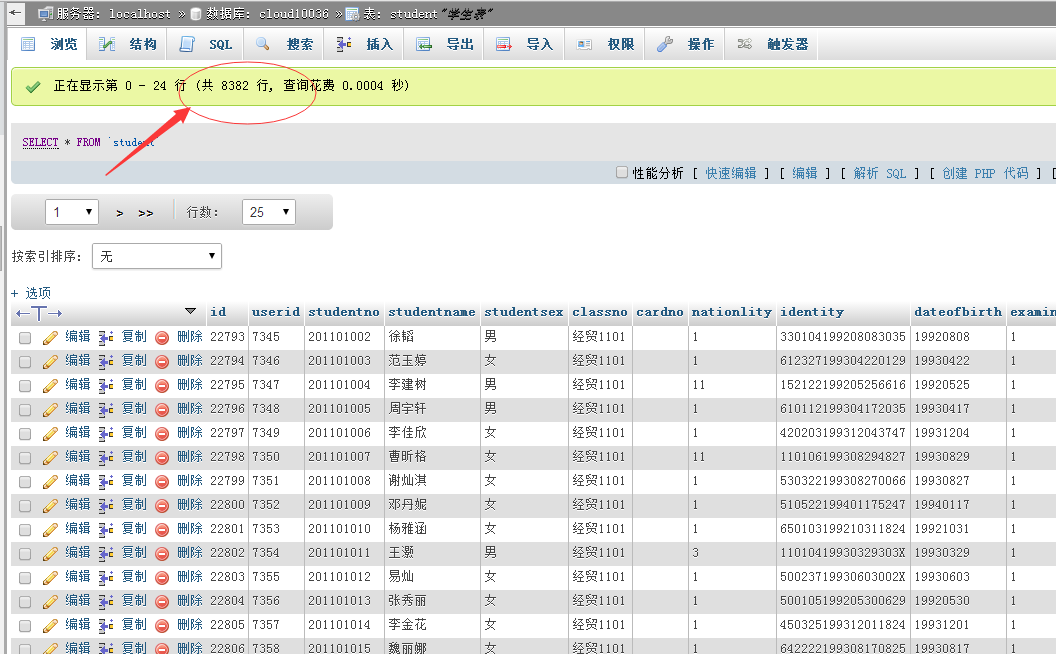Click the copy icon for row 22794

pyautogui.click(x=106, y=362)
